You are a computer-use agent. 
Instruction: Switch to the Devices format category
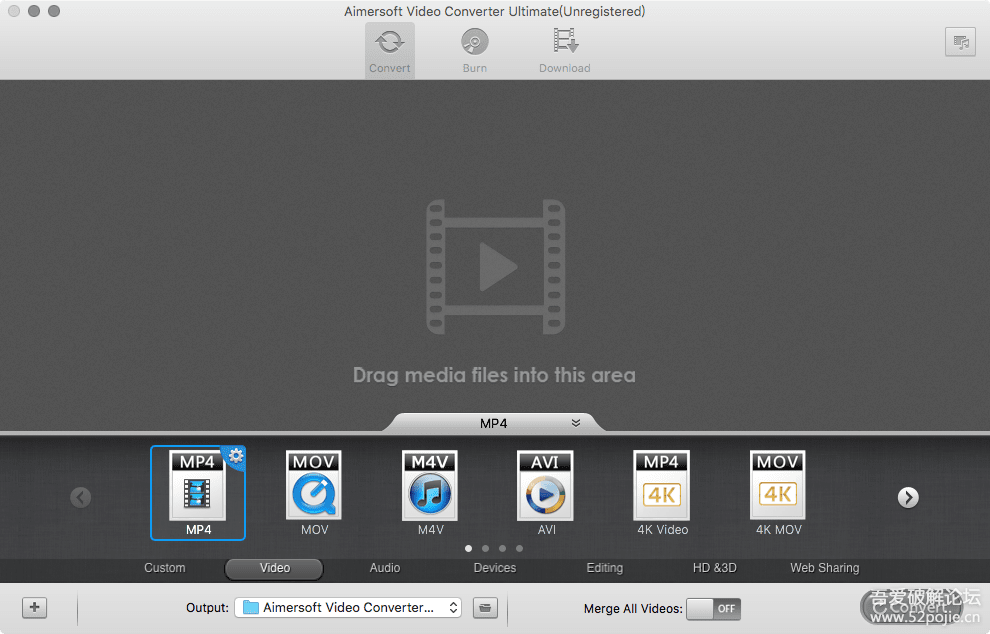pos(494,568)
